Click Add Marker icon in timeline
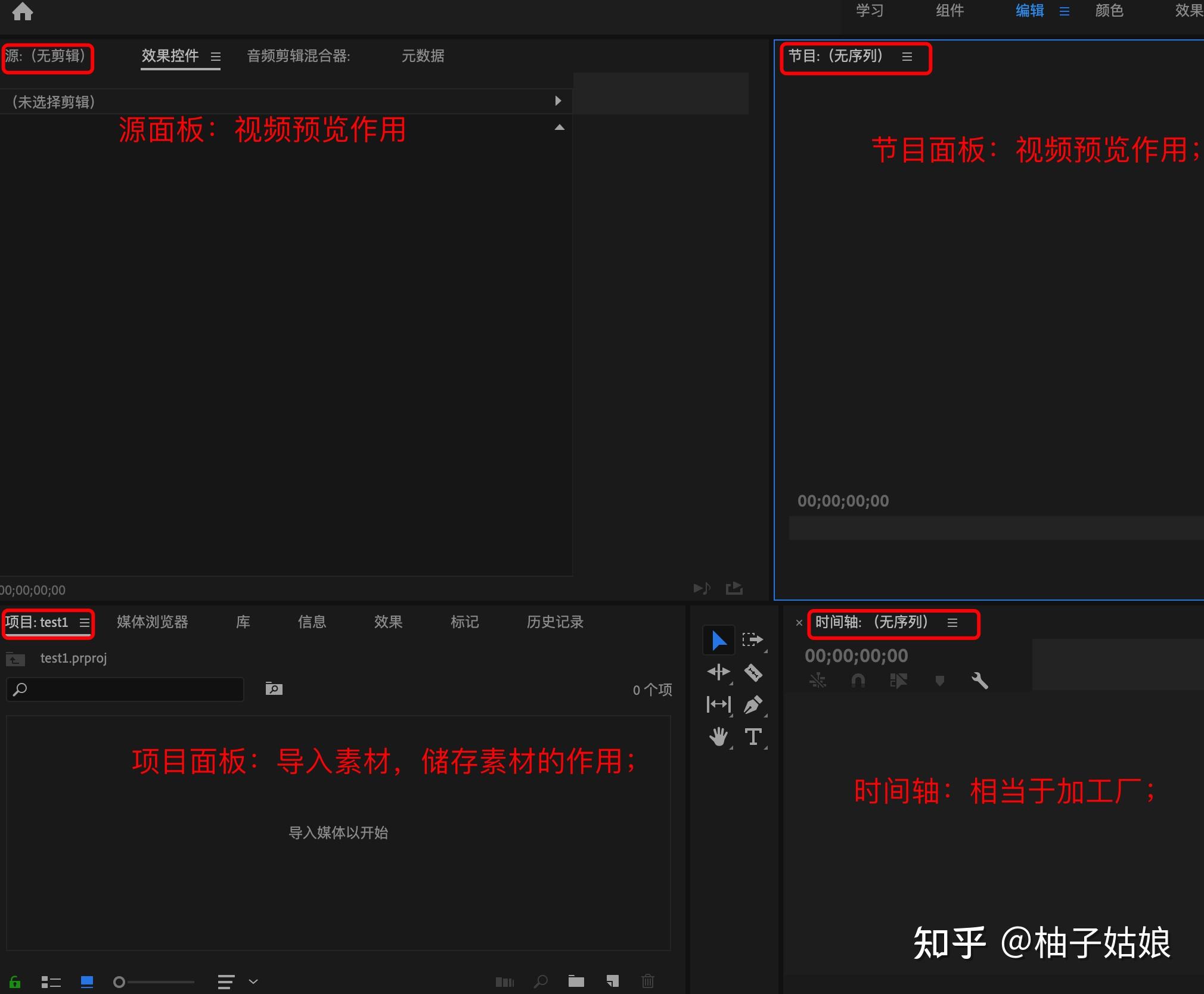 coord(940,681)
